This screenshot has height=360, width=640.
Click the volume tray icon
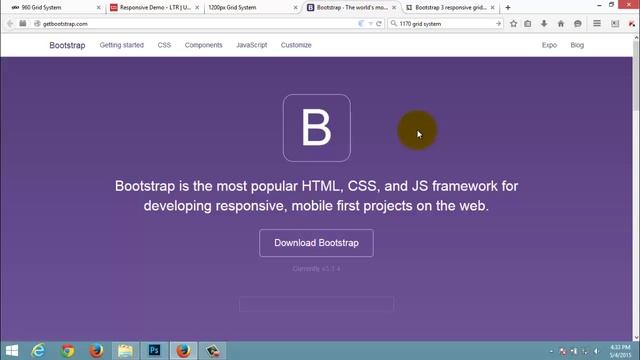point(596,351)
